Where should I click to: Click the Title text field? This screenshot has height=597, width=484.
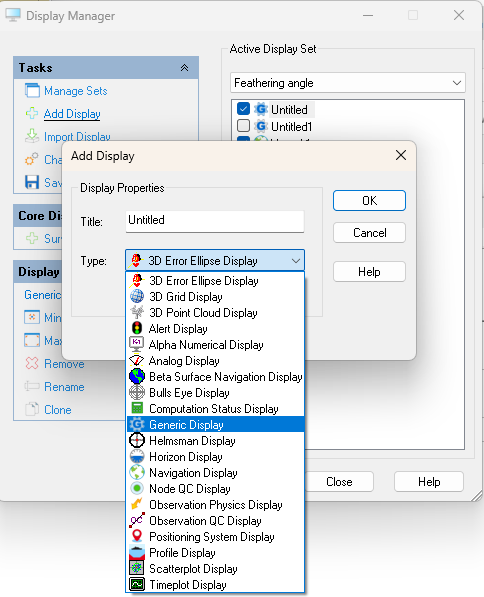pyautogui.click(x=215, y=221)
